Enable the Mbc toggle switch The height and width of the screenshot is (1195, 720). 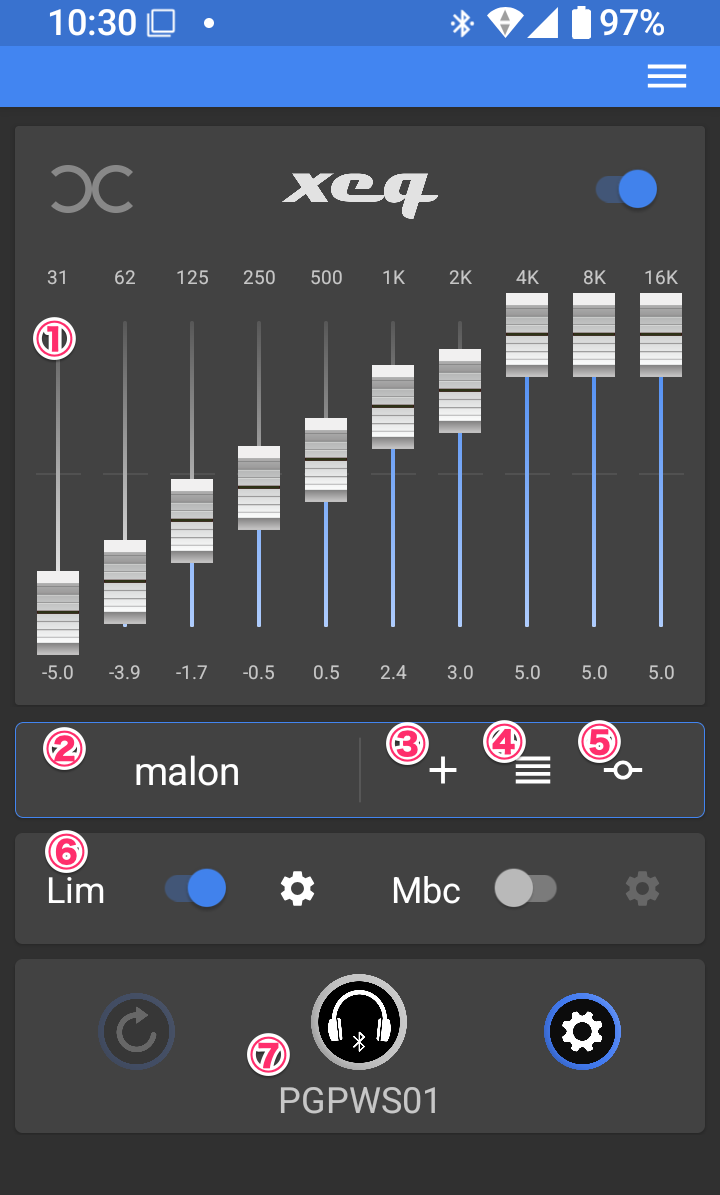point(526,888)
